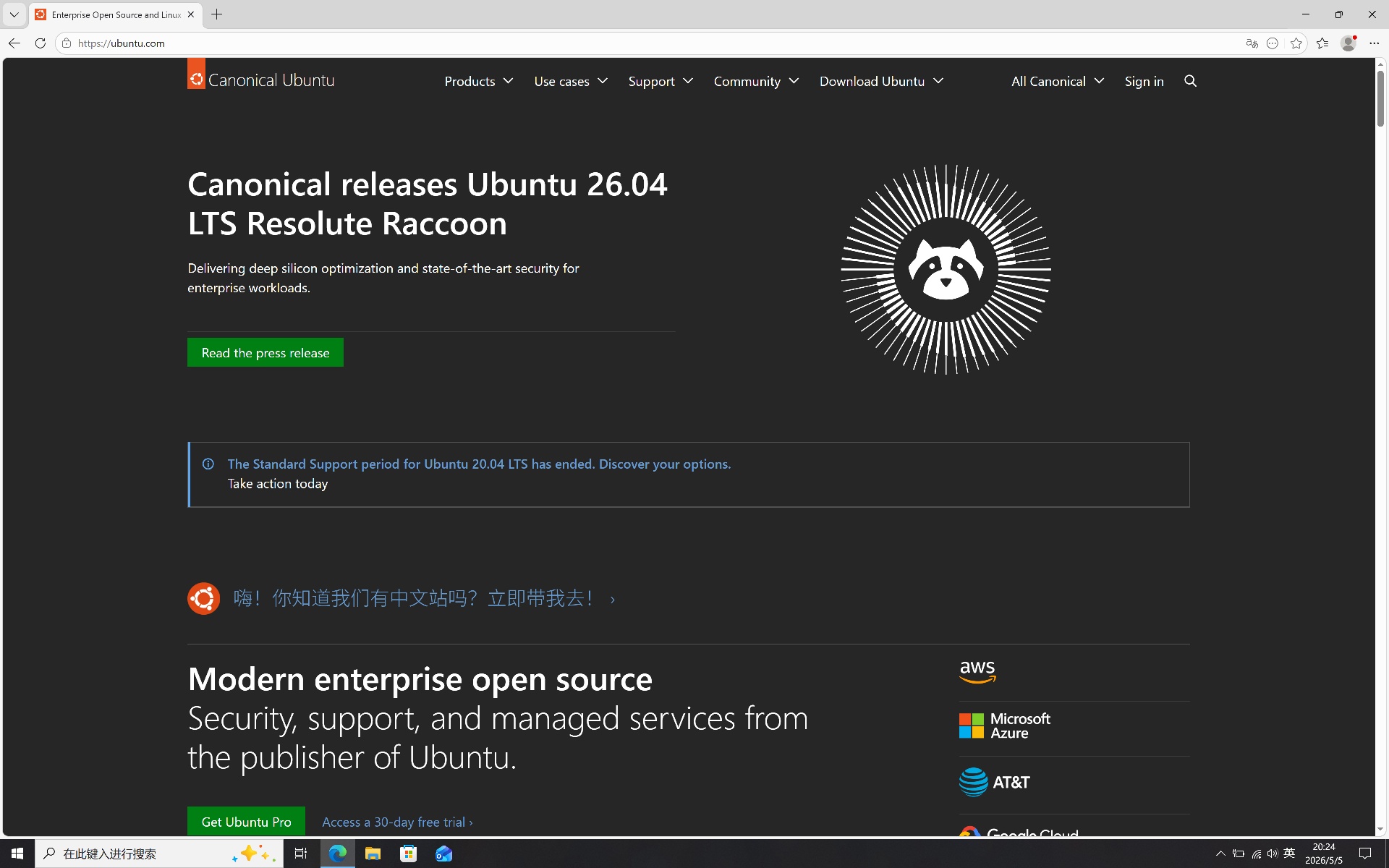Open the Chinese website invitation link
The width and height of the screenshot is (1389, 868).
tap(424, 598)
